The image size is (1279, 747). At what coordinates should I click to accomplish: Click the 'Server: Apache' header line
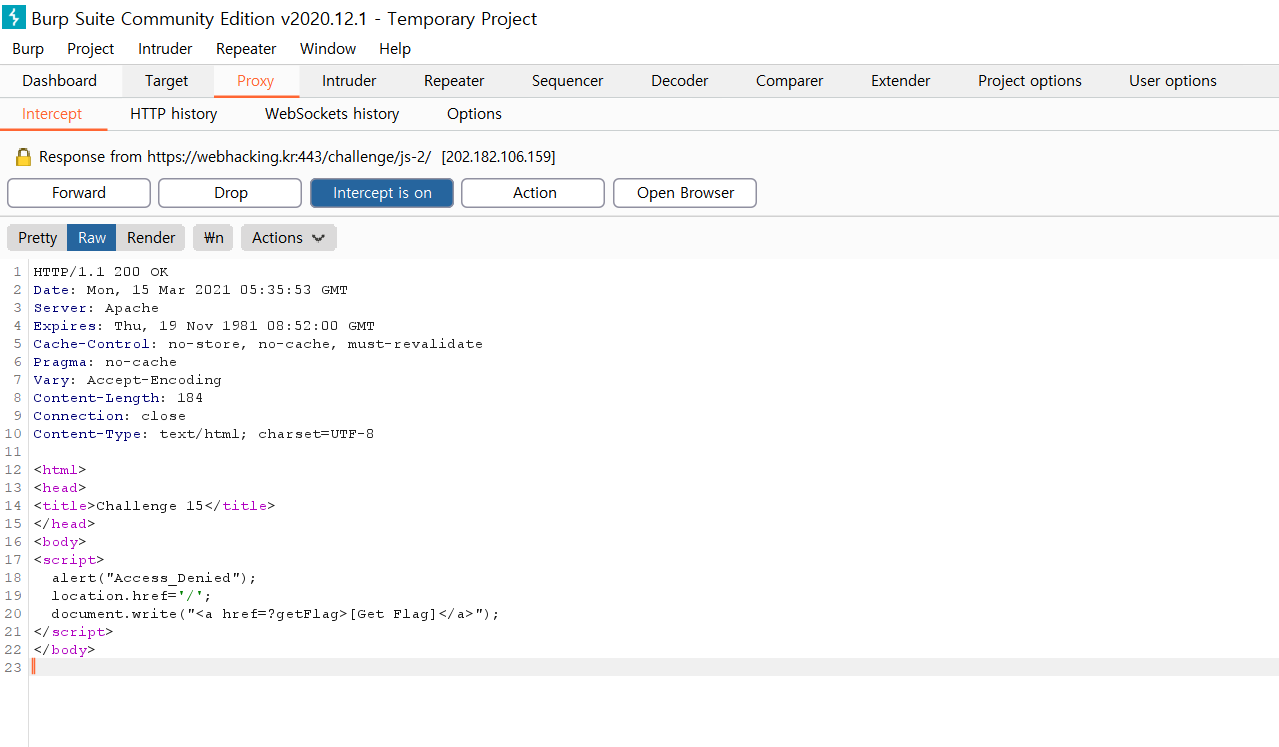96,308
